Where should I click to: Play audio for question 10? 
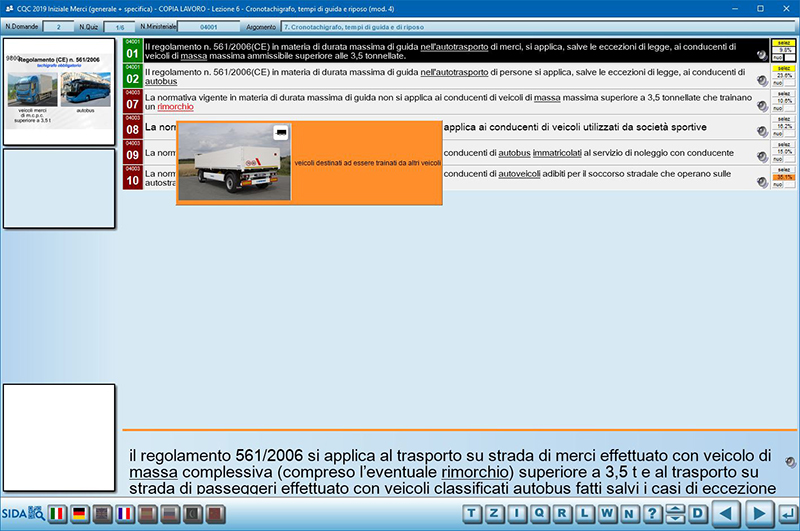pos(761,182)
